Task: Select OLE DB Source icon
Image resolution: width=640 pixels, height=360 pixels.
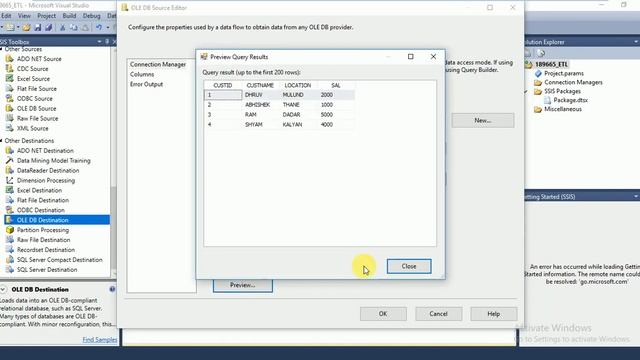Action: [9, 108]
